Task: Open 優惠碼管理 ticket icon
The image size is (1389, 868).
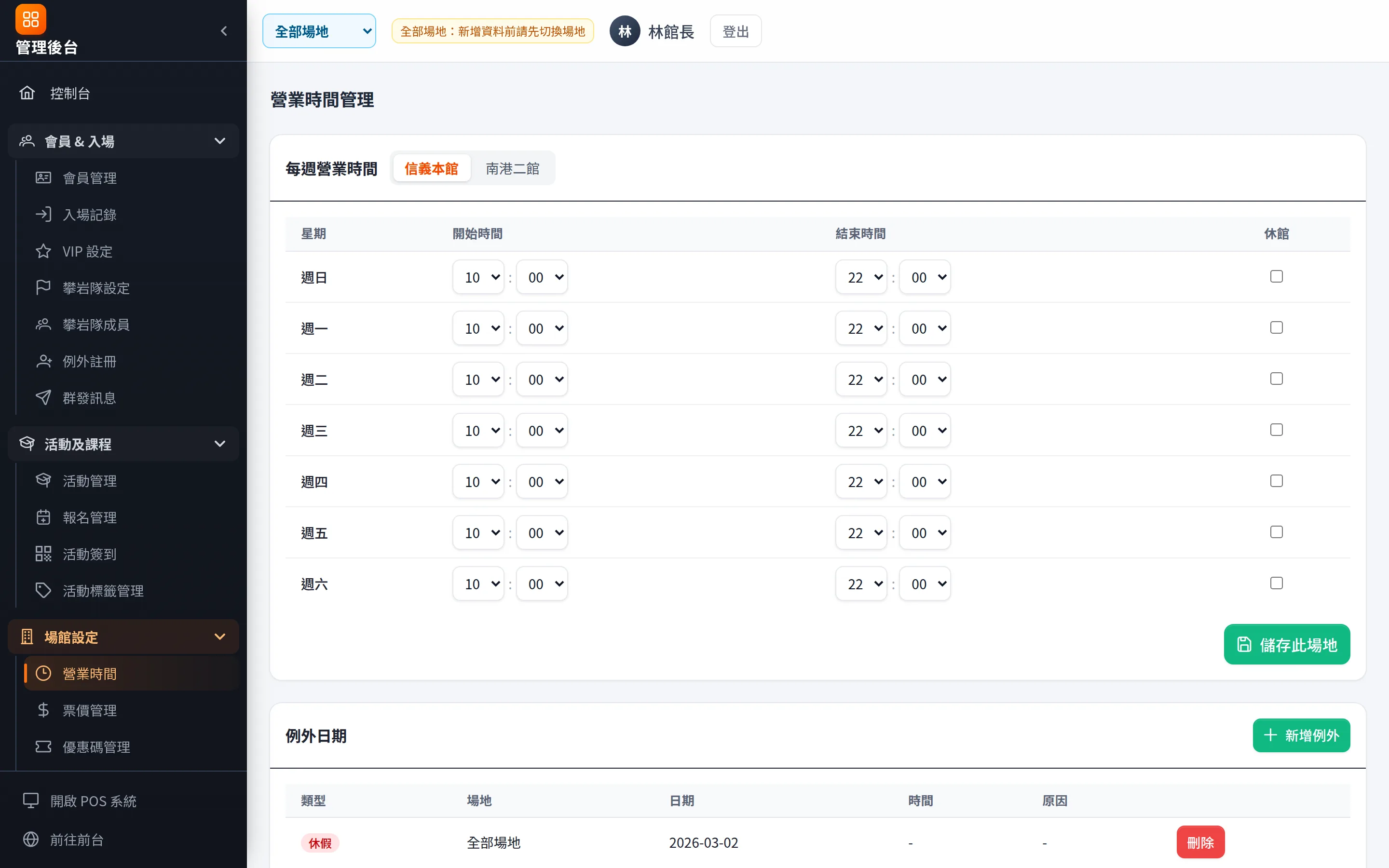Action: point(43,747)
